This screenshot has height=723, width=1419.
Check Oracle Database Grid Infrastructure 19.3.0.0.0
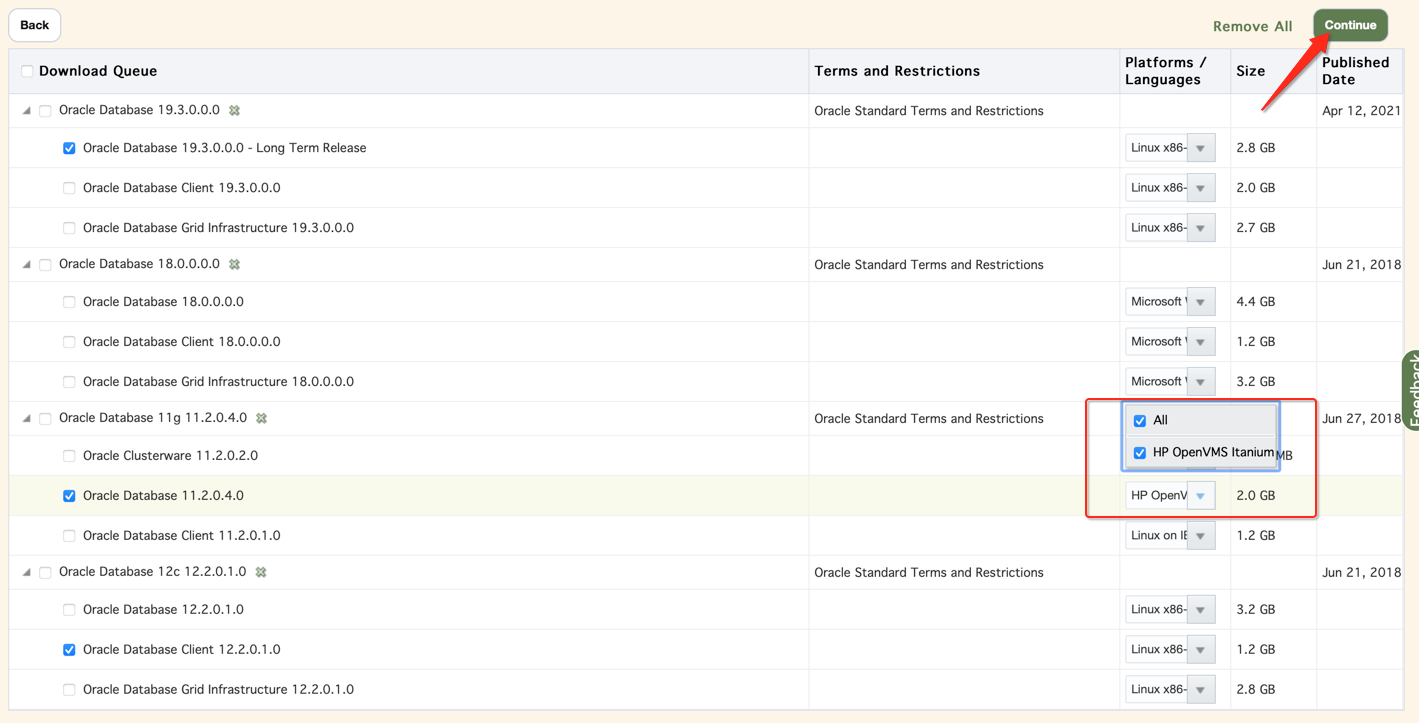pyautogui.click(x=69, y=228)
